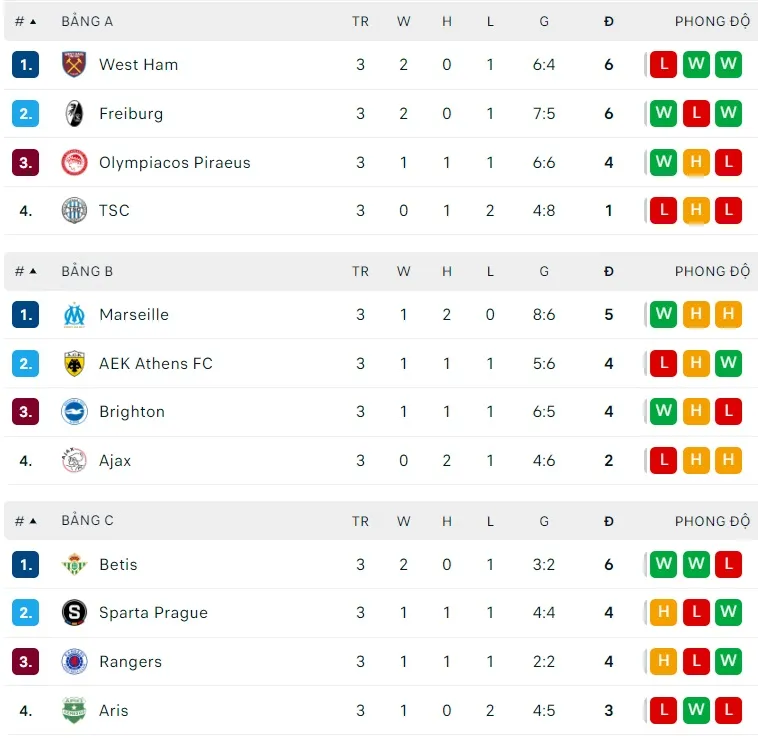Click West Ham's red L form badge

pos(663,64)
